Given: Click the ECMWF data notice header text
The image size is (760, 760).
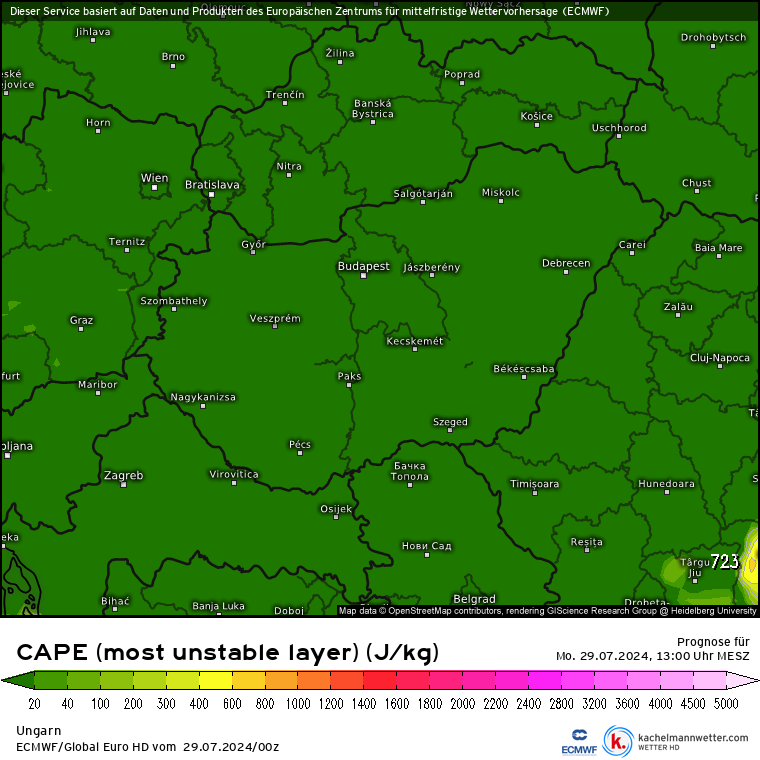Looking at the screenshot, I should (308, 11).
